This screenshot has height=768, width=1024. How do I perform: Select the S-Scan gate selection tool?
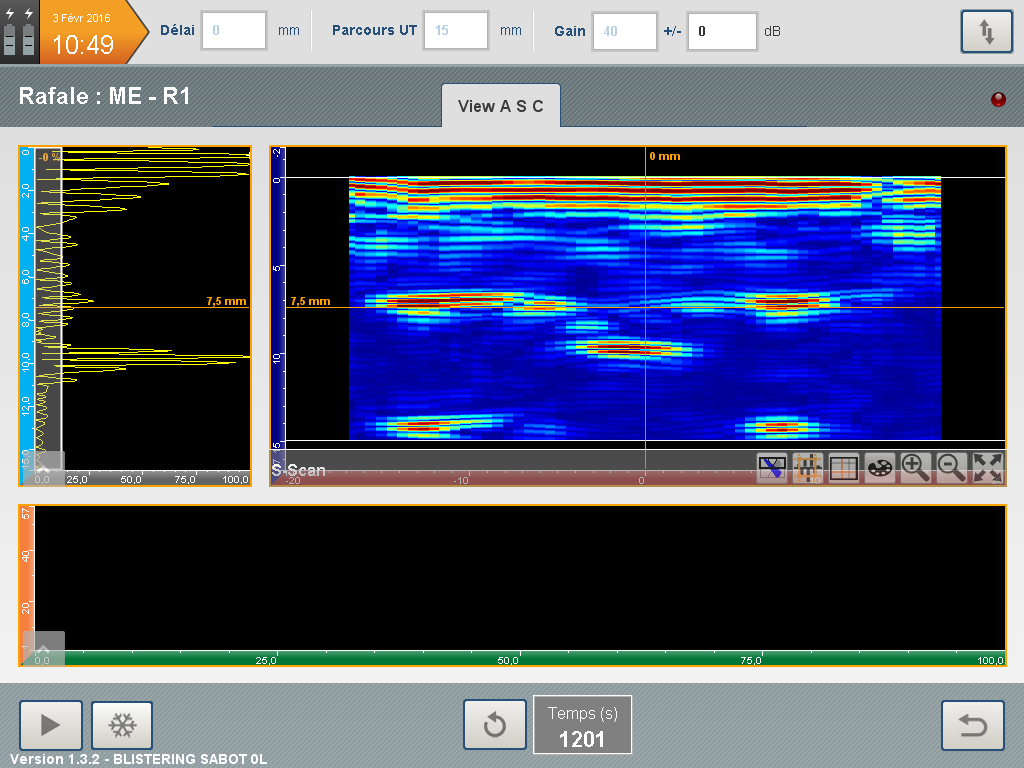pos(808,468)
